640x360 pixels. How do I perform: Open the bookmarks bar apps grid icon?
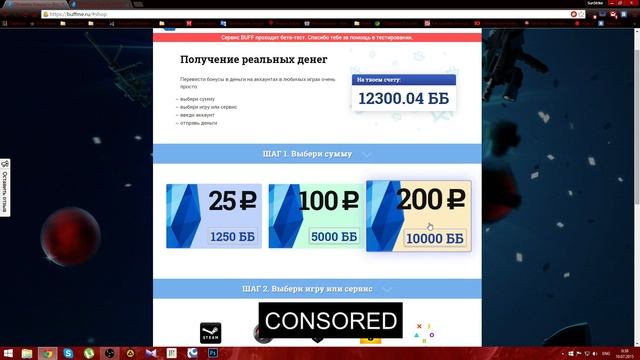[5, 24]
